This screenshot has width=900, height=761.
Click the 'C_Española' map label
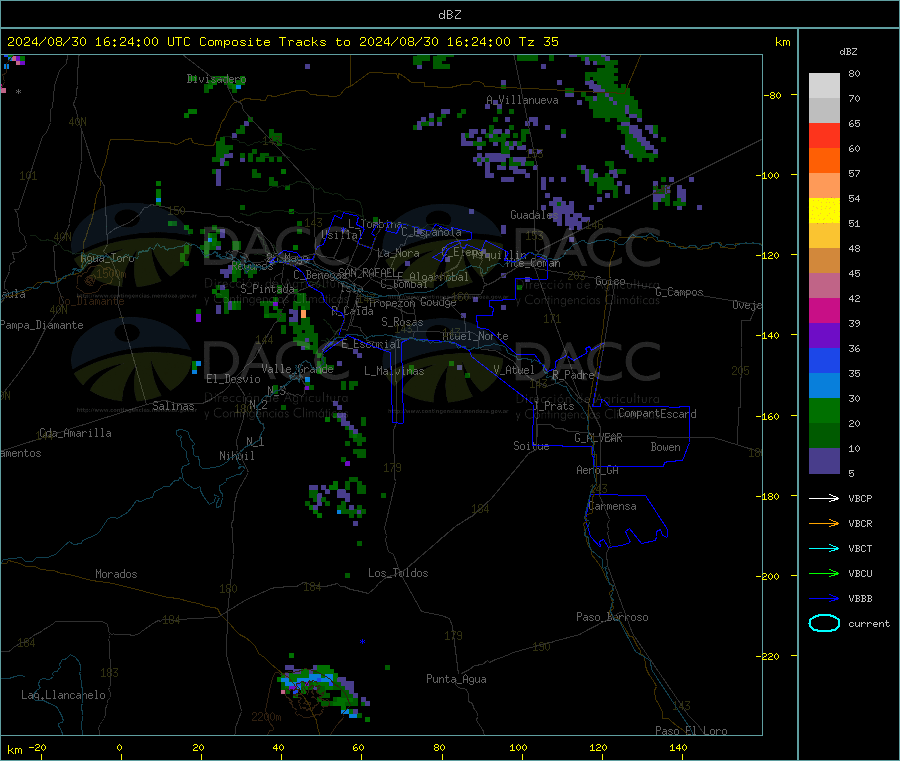tap(431, 232)
